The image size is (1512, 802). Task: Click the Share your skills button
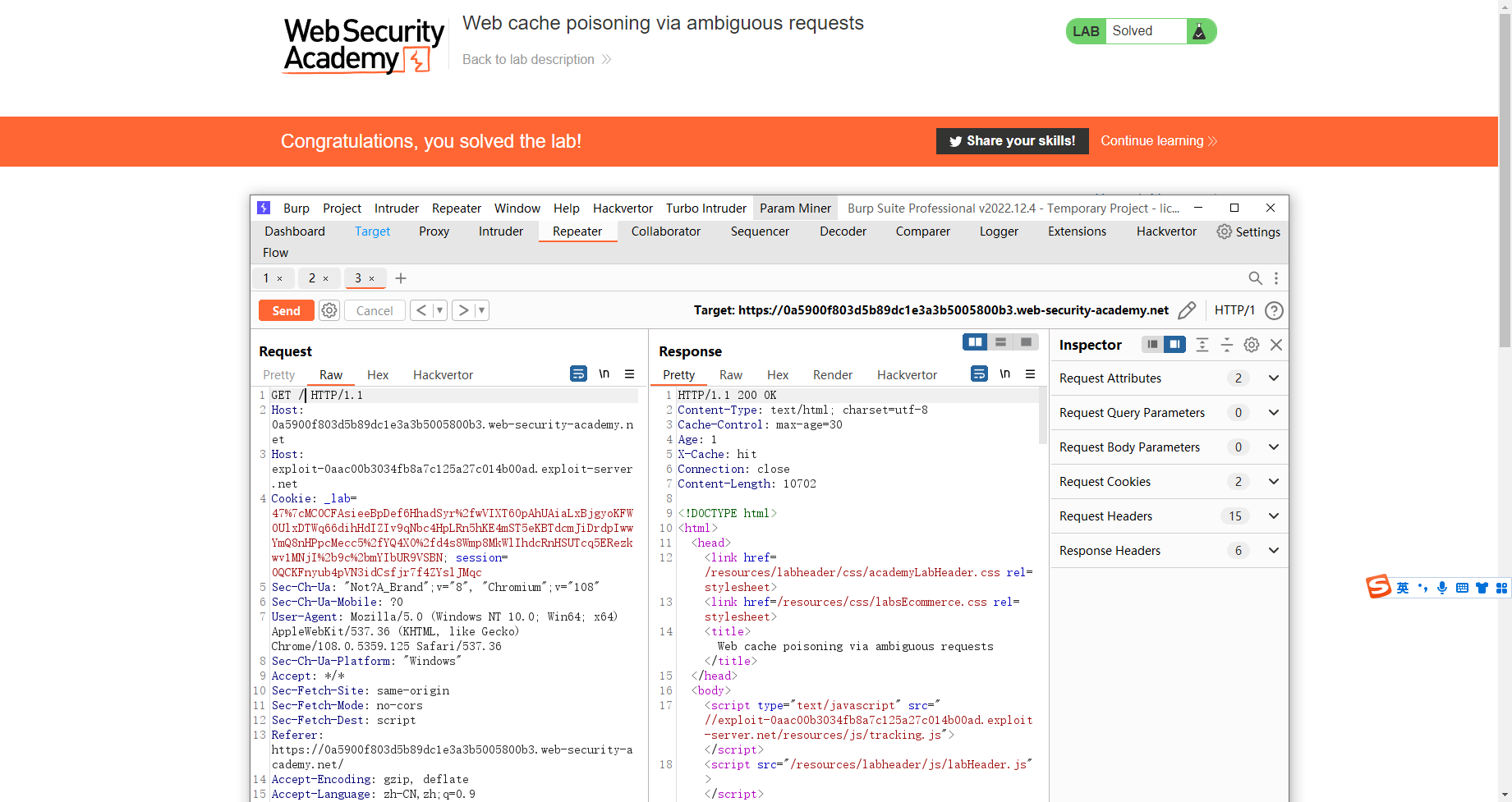point(1012,140)
